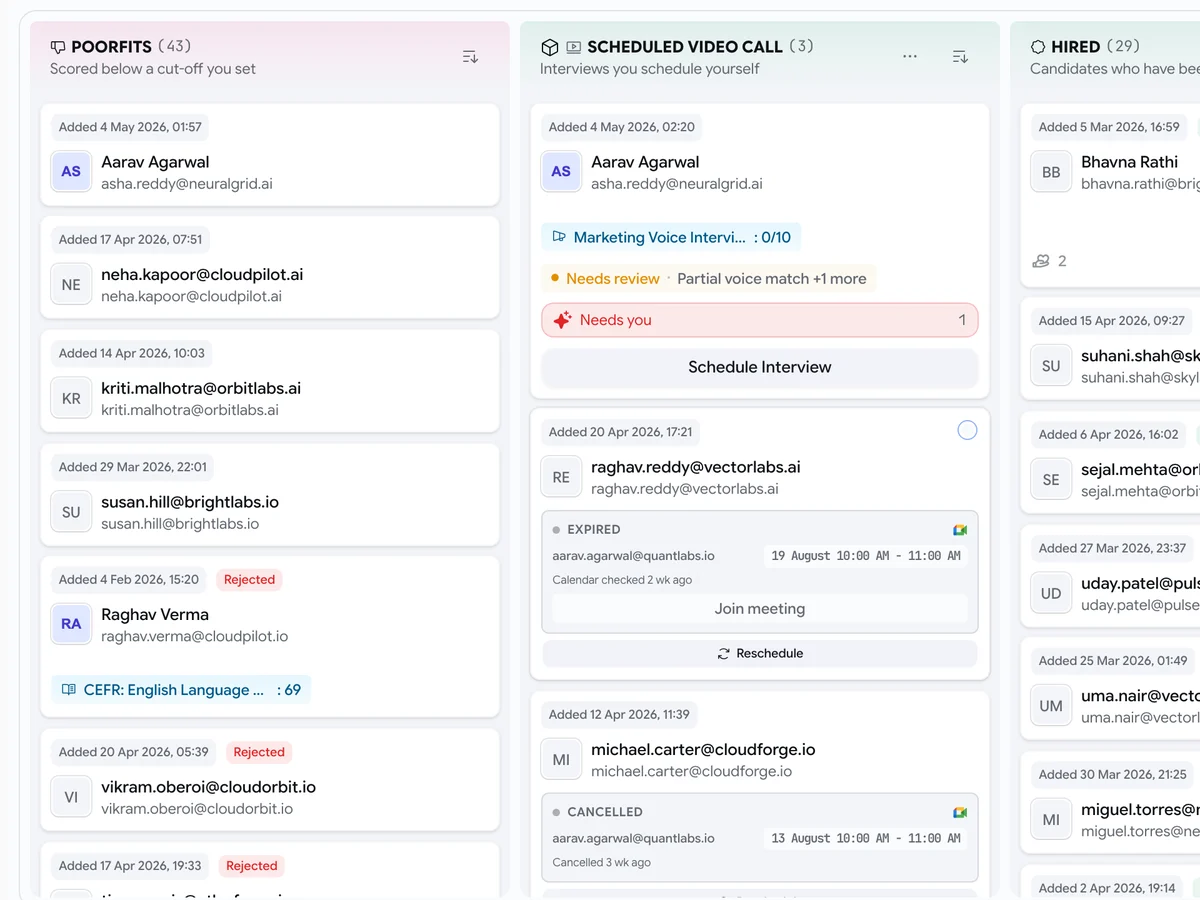
Task: Click SE avatar for sejal.mehta
Action: pos(1051,479)
